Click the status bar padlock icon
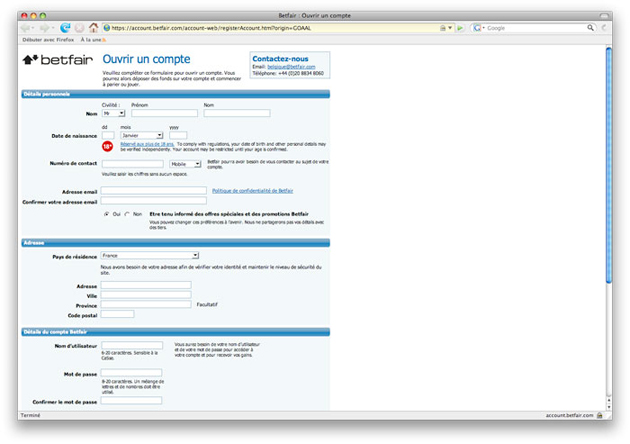Viewport: 630px width, 444px height. tap(599, 415)
